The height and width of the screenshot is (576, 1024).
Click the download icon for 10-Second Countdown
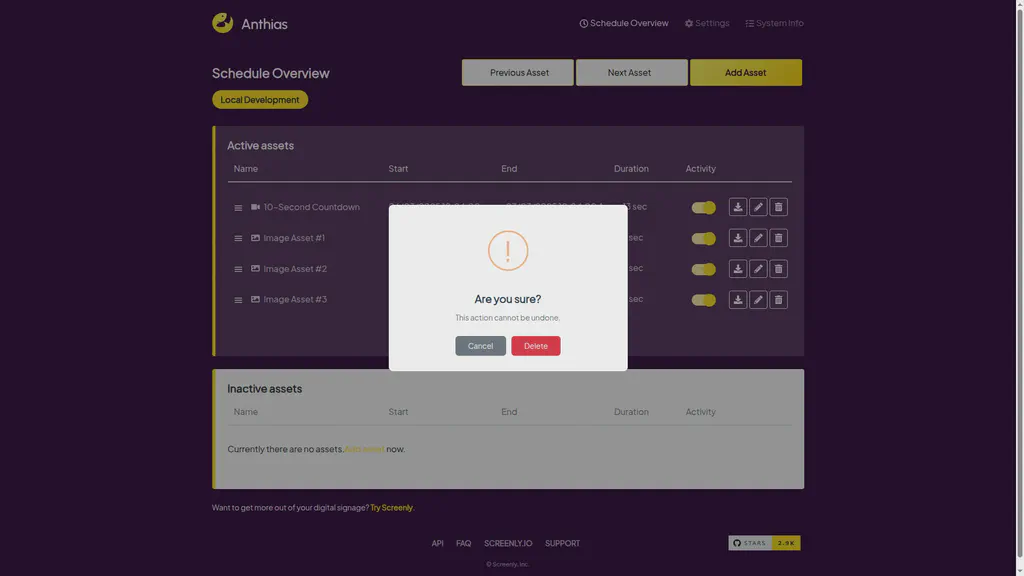point(738,207)
